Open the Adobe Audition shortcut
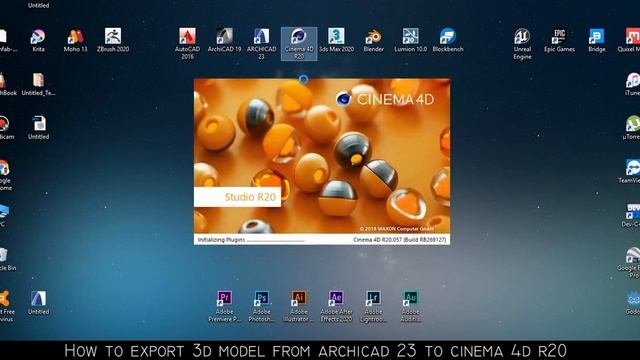The image size is (640, 360). (x=411, y=307)
